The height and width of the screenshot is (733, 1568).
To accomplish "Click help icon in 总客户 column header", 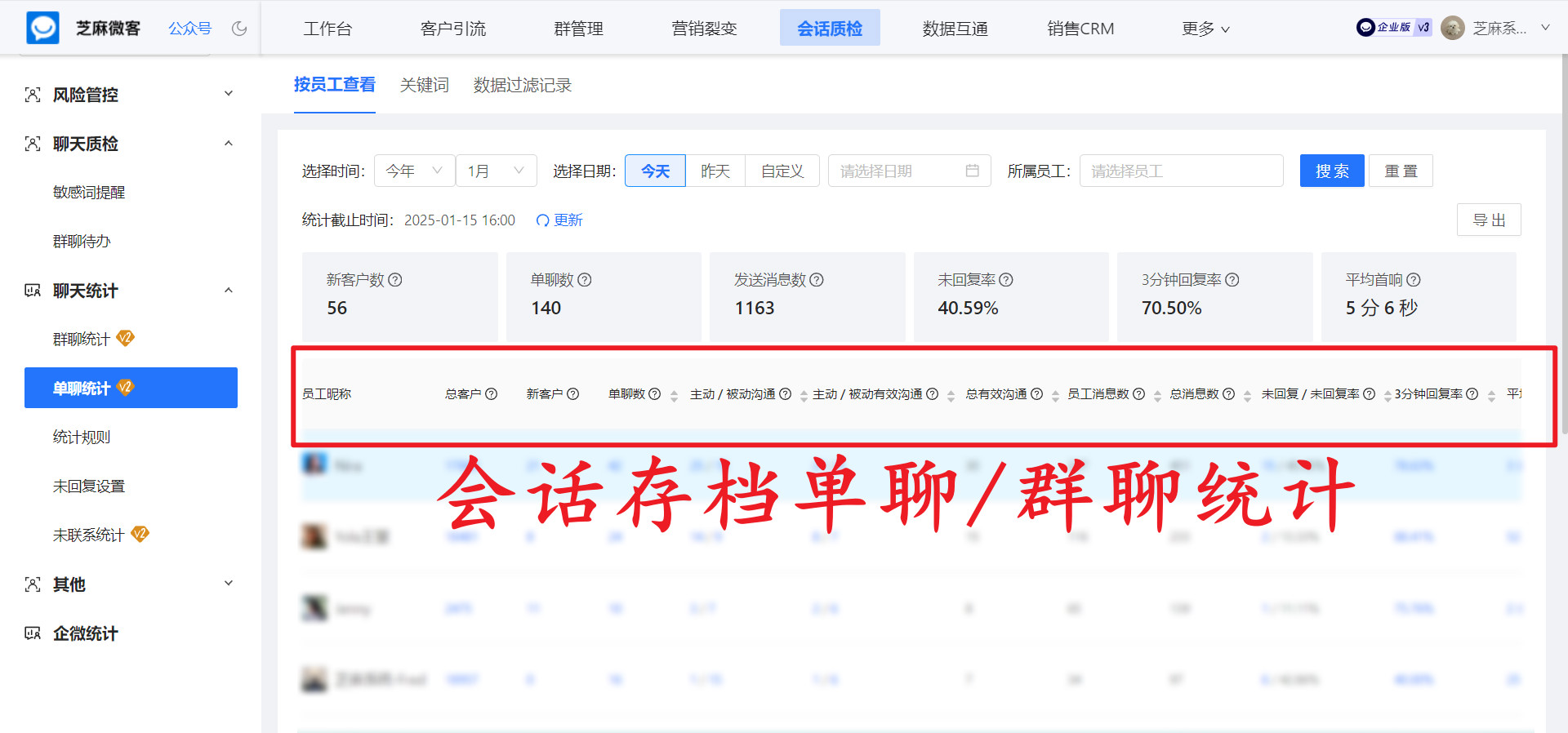I will click(492, 394).
